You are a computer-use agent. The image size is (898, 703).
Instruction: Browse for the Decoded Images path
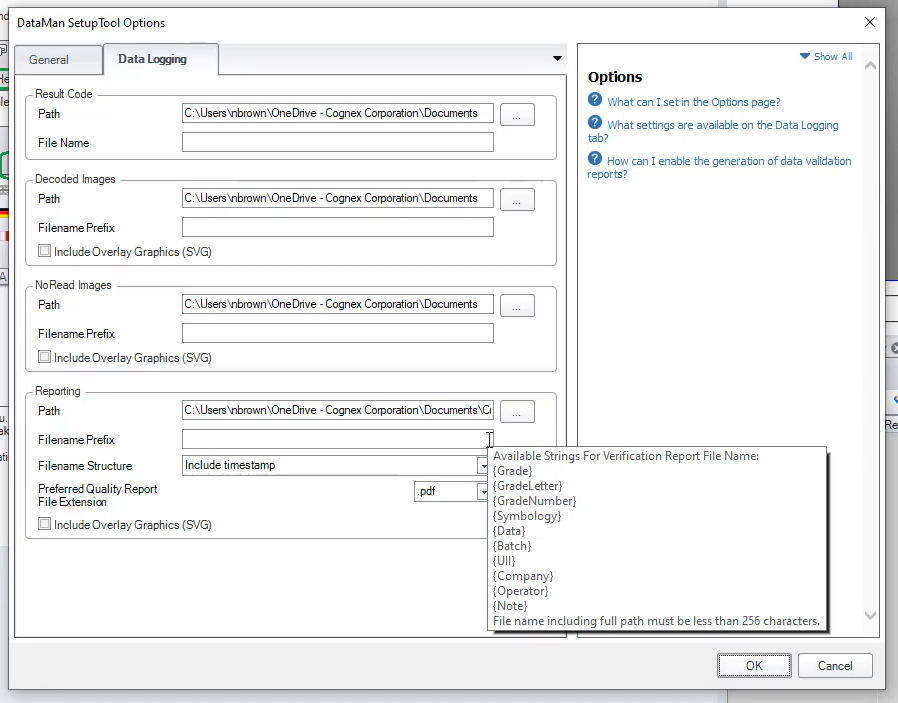coord(517,200)
